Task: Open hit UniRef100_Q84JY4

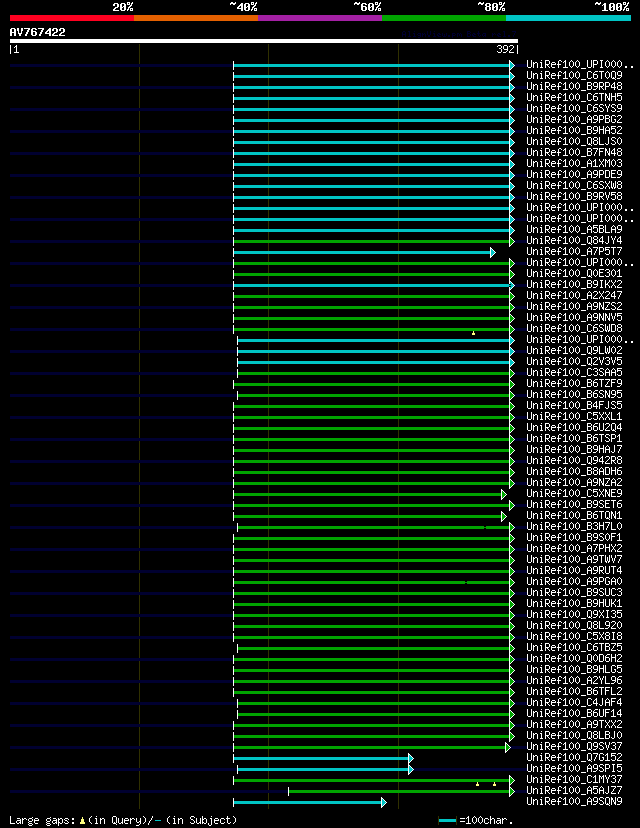Action: tap(574, 240)
